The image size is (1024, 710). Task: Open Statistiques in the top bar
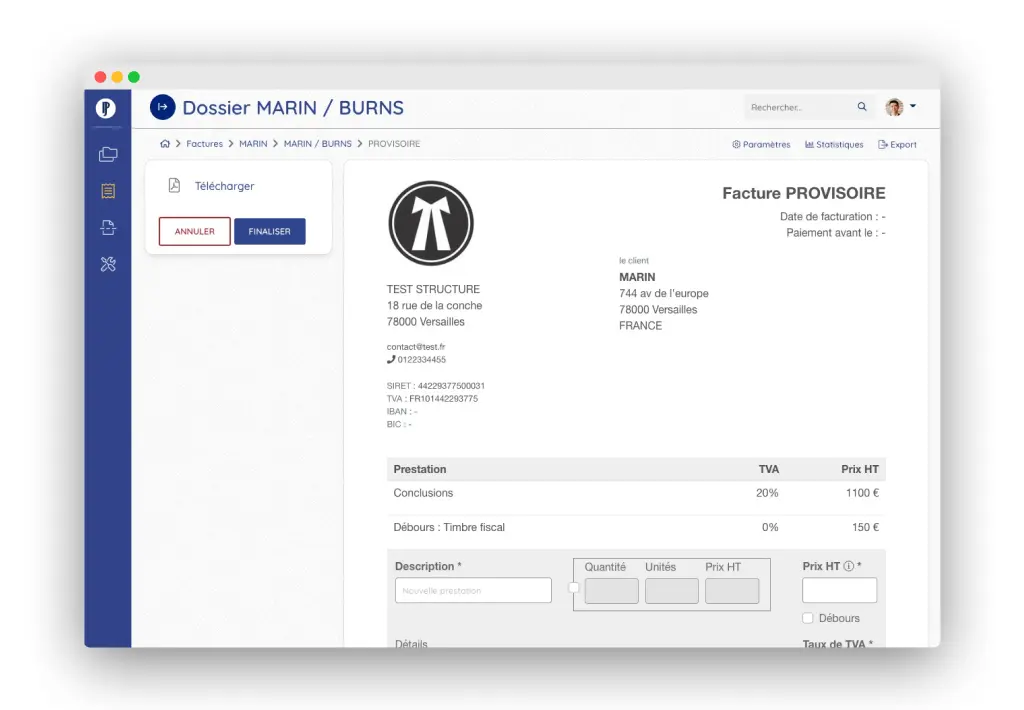pos(834,145)
